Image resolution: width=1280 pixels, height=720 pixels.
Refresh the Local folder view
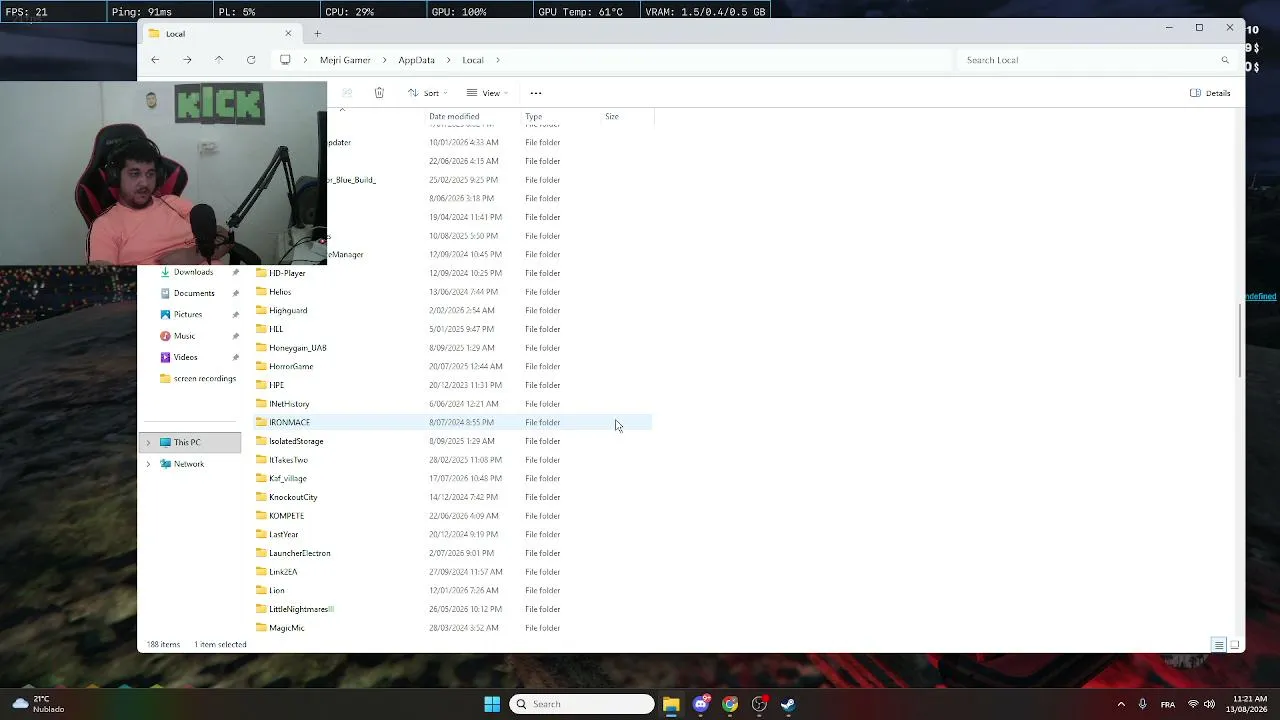point(251,60)
